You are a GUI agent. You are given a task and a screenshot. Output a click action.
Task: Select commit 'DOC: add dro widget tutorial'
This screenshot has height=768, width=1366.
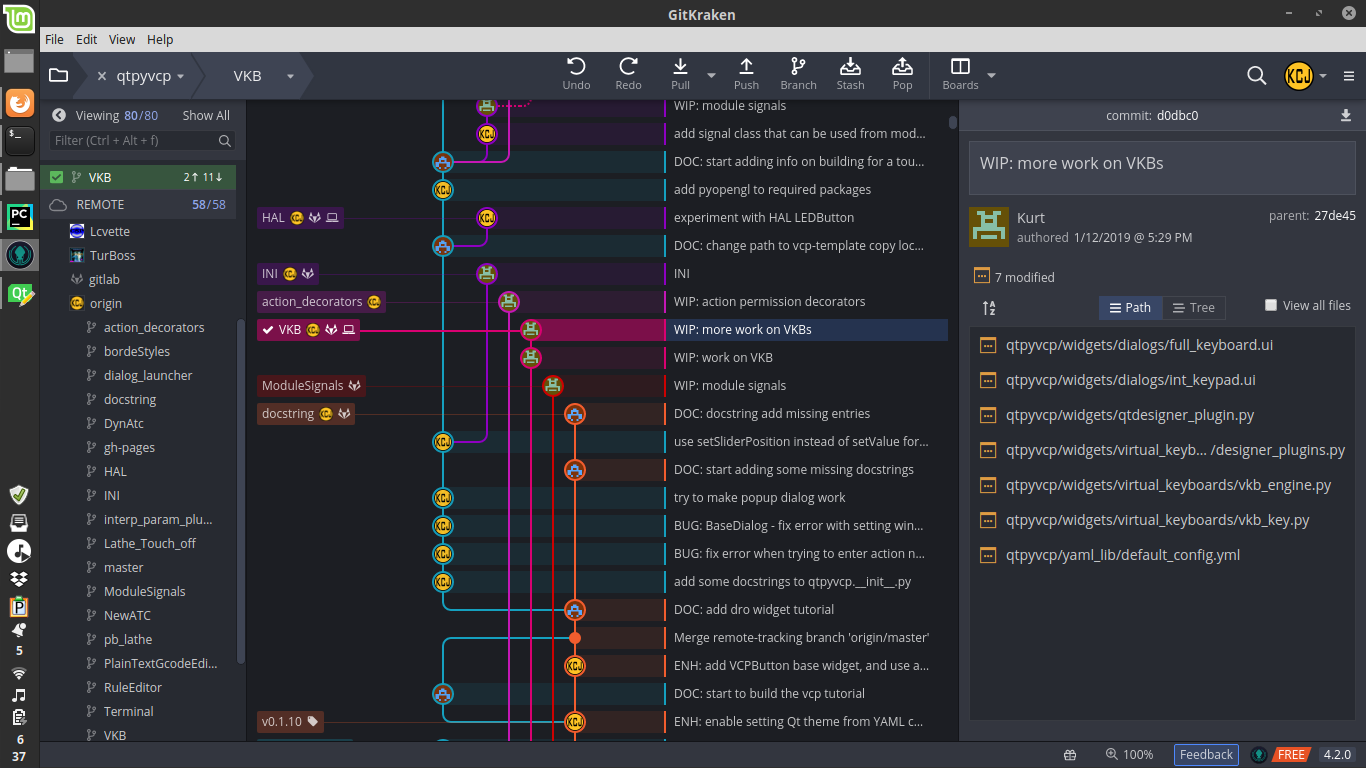pos(754,609)
